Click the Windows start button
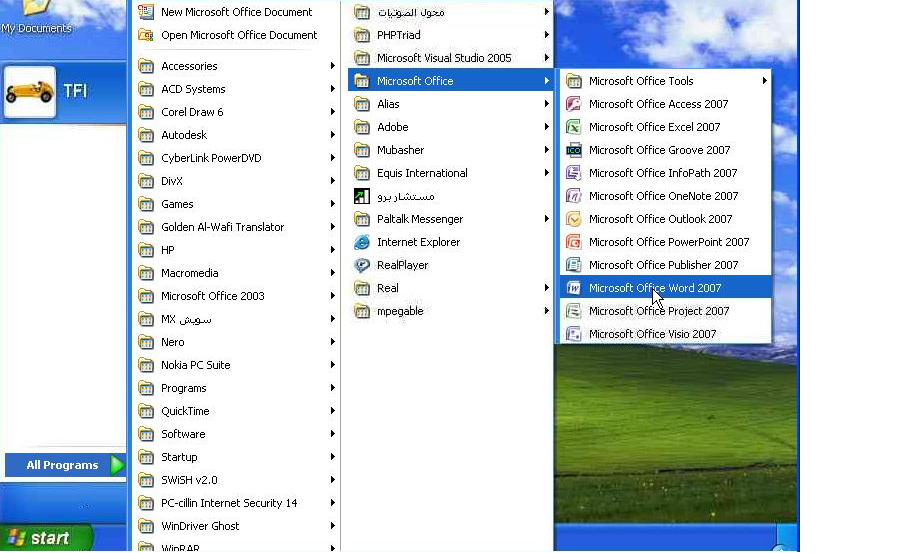 click(45, 538)
